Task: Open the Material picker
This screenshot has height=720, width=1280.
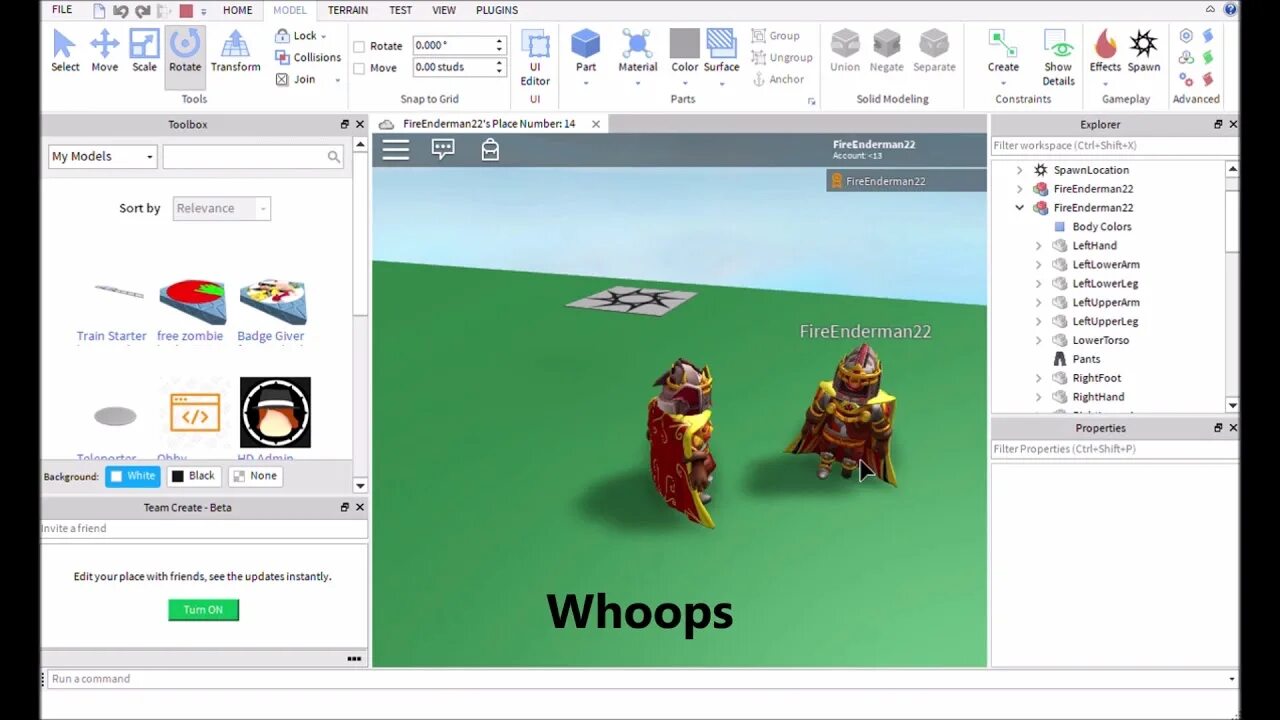Action: click(637, 51)
